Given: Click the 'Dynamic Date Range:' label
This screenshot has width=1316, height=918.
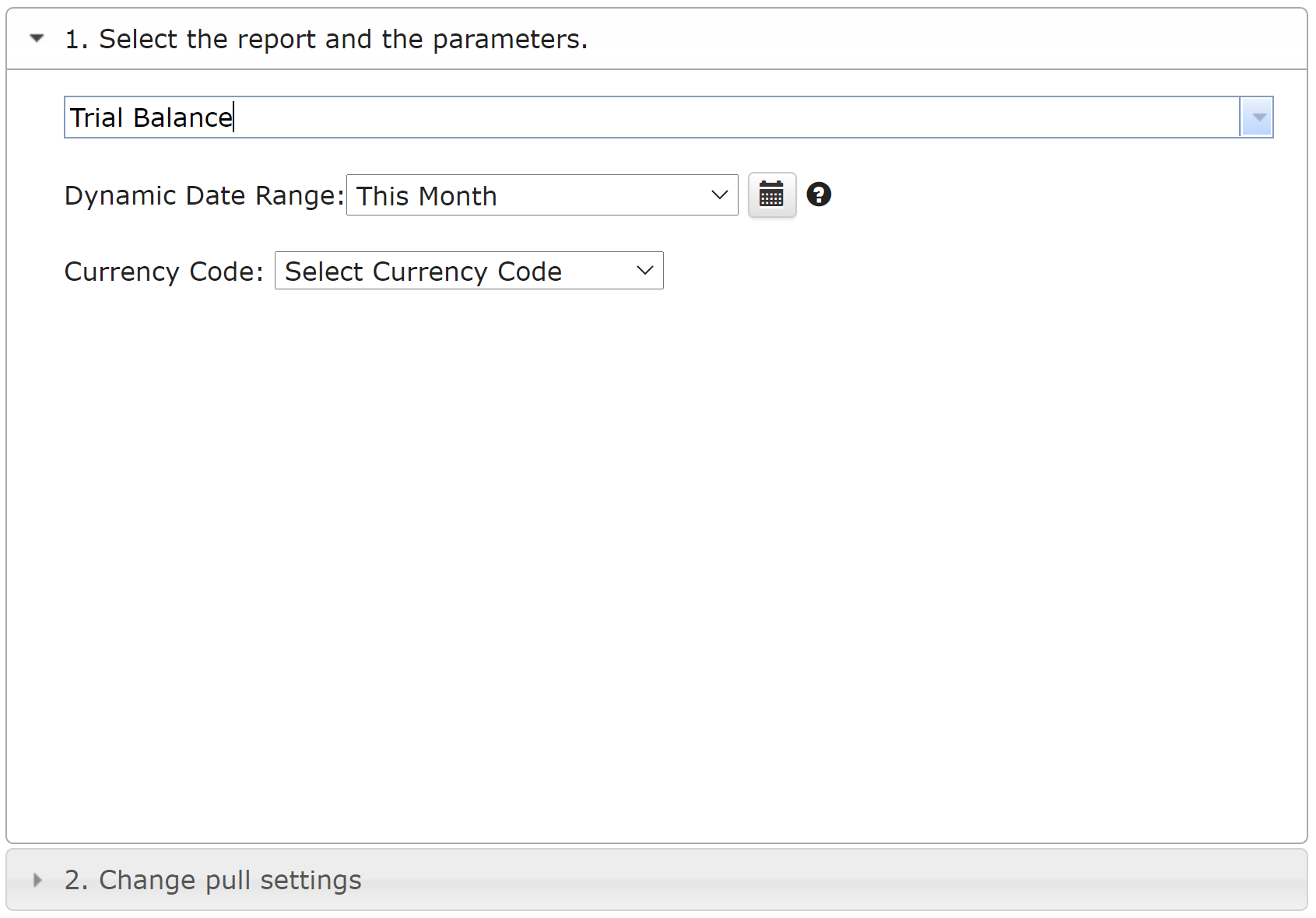Looking at the screenshot, I should [x=205, y=195].
